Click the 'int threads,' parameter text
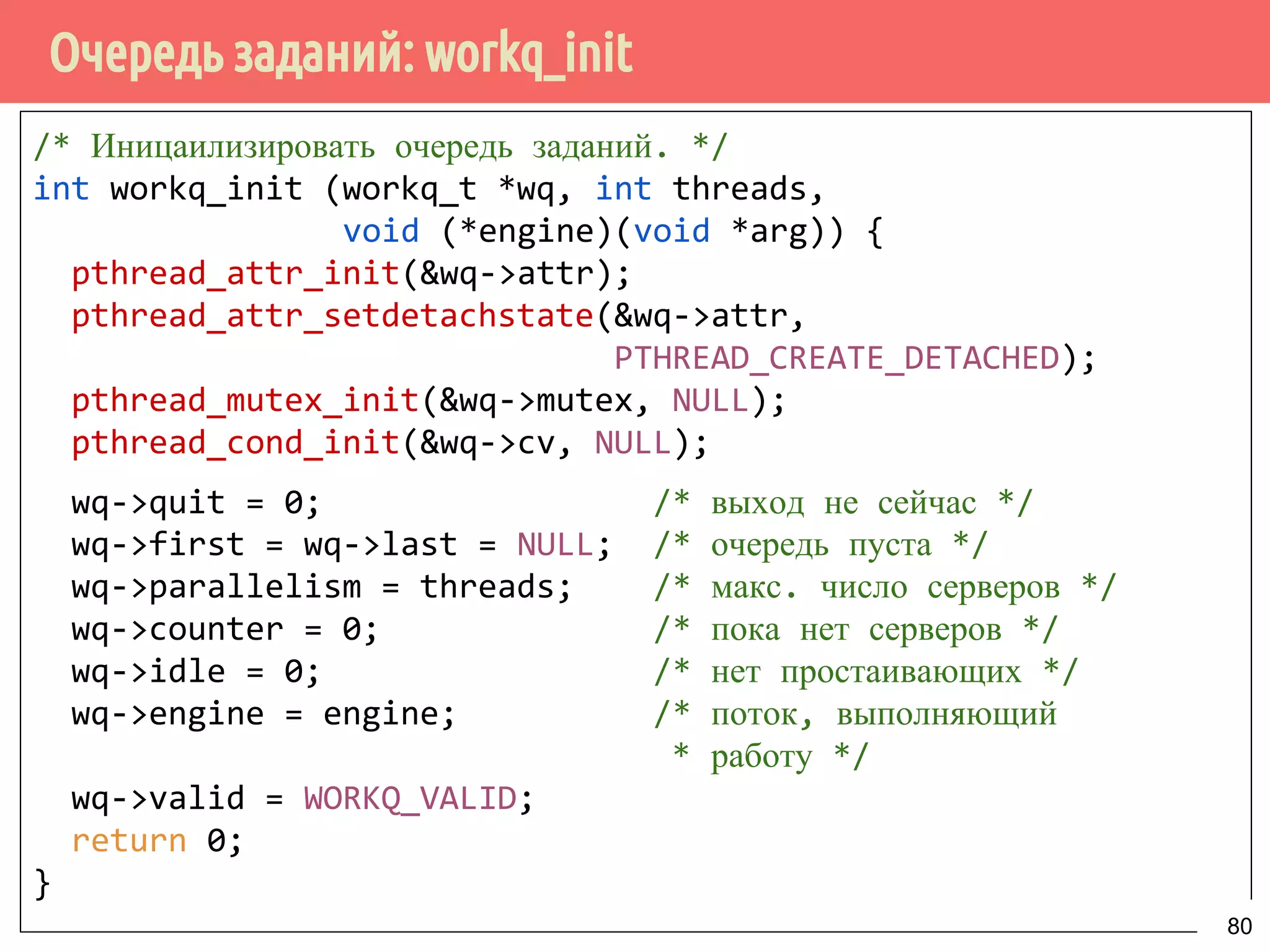The width and height of the screenshot is (1270, 952). 709,189
